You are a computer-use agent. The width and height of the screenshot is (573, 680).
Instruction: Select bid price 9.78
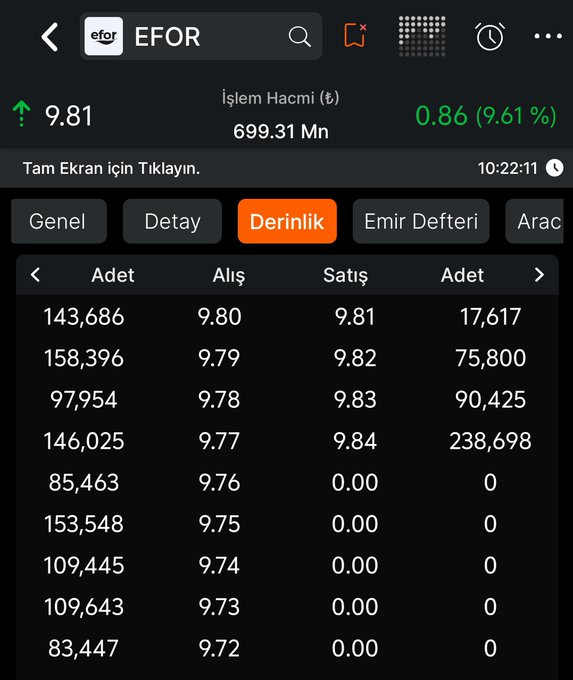click(219, 399)
